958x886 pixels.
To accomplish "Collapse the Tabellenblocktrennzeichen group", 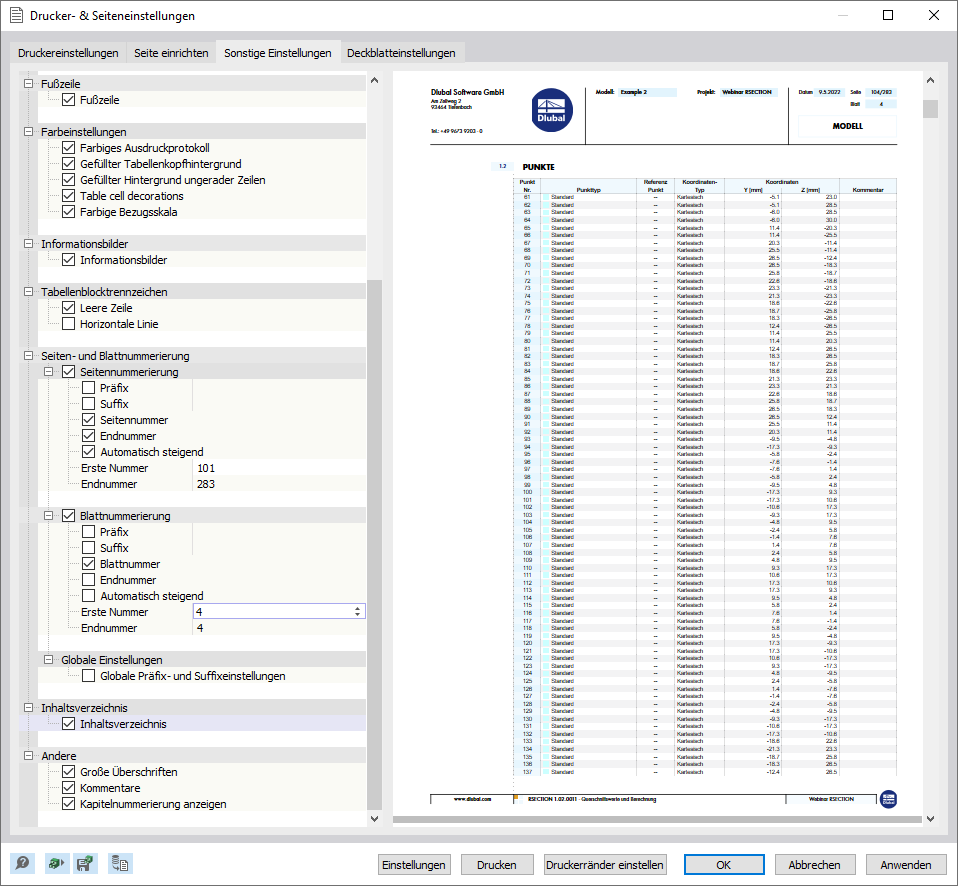I will pos(28,291).
